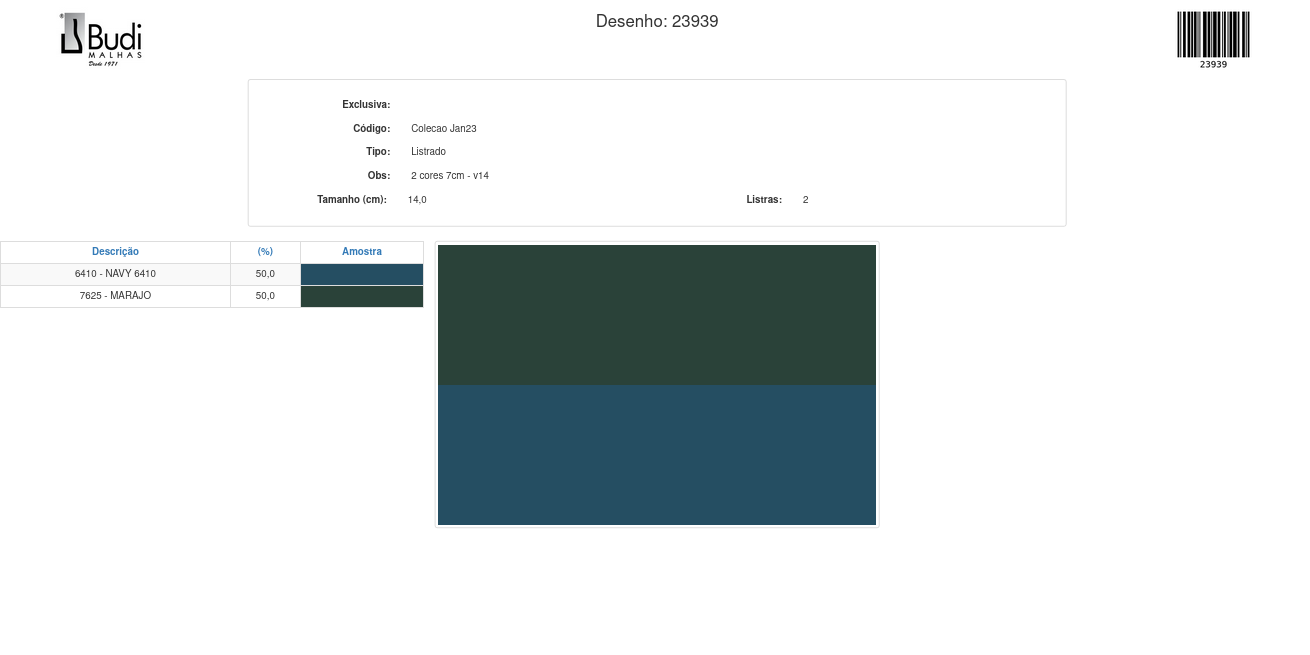1310x655 pixels.
Task: Click the Budi Malhas logo
Action: coord(101,39)
